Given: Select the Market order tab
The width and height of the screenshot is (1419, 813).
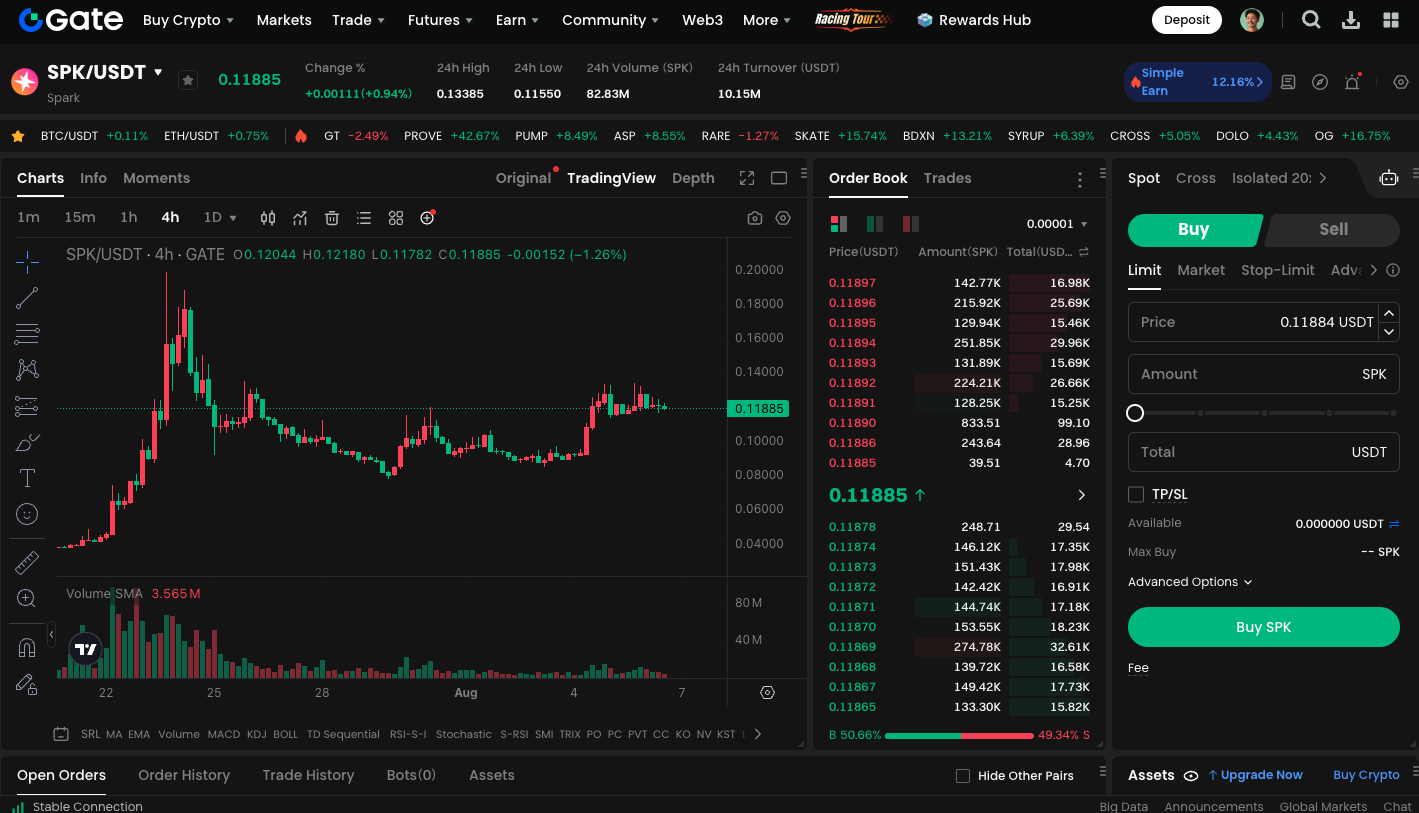Looking at the screenshot, I should click(x=1201, y=270).
